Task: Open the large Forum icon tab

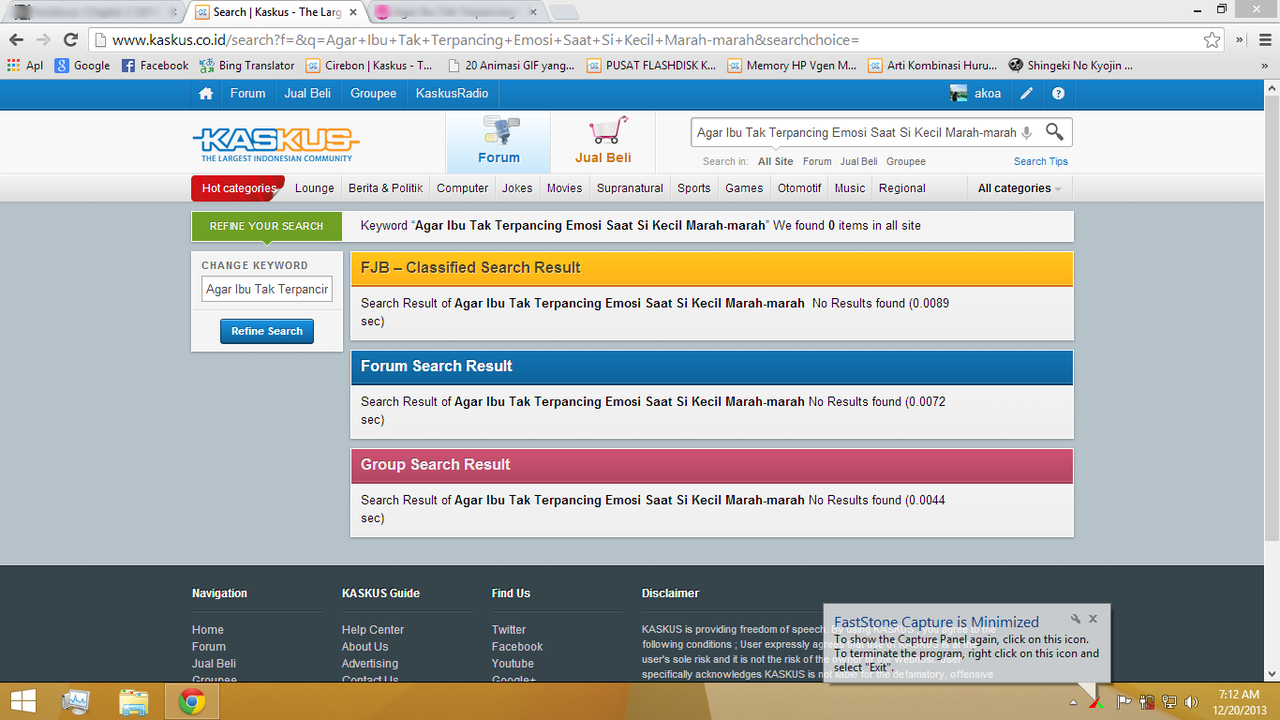Action: [498, 141]
